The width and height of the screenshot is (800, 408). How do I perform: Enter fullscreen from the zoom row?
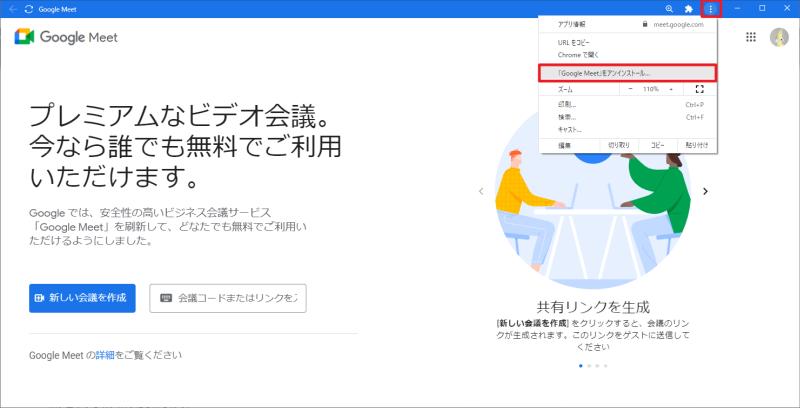coord(699,89)
